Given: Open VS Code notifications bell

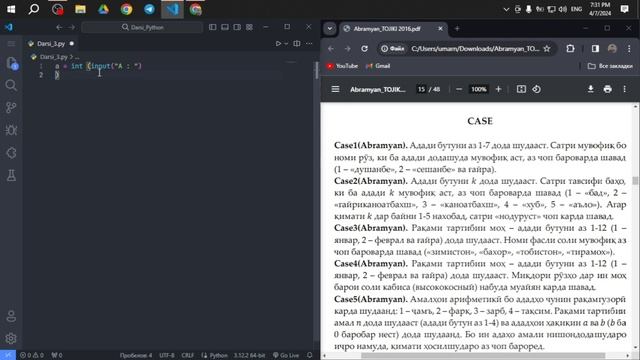Looking at the screenshot, I should click(x=309, y=355).
